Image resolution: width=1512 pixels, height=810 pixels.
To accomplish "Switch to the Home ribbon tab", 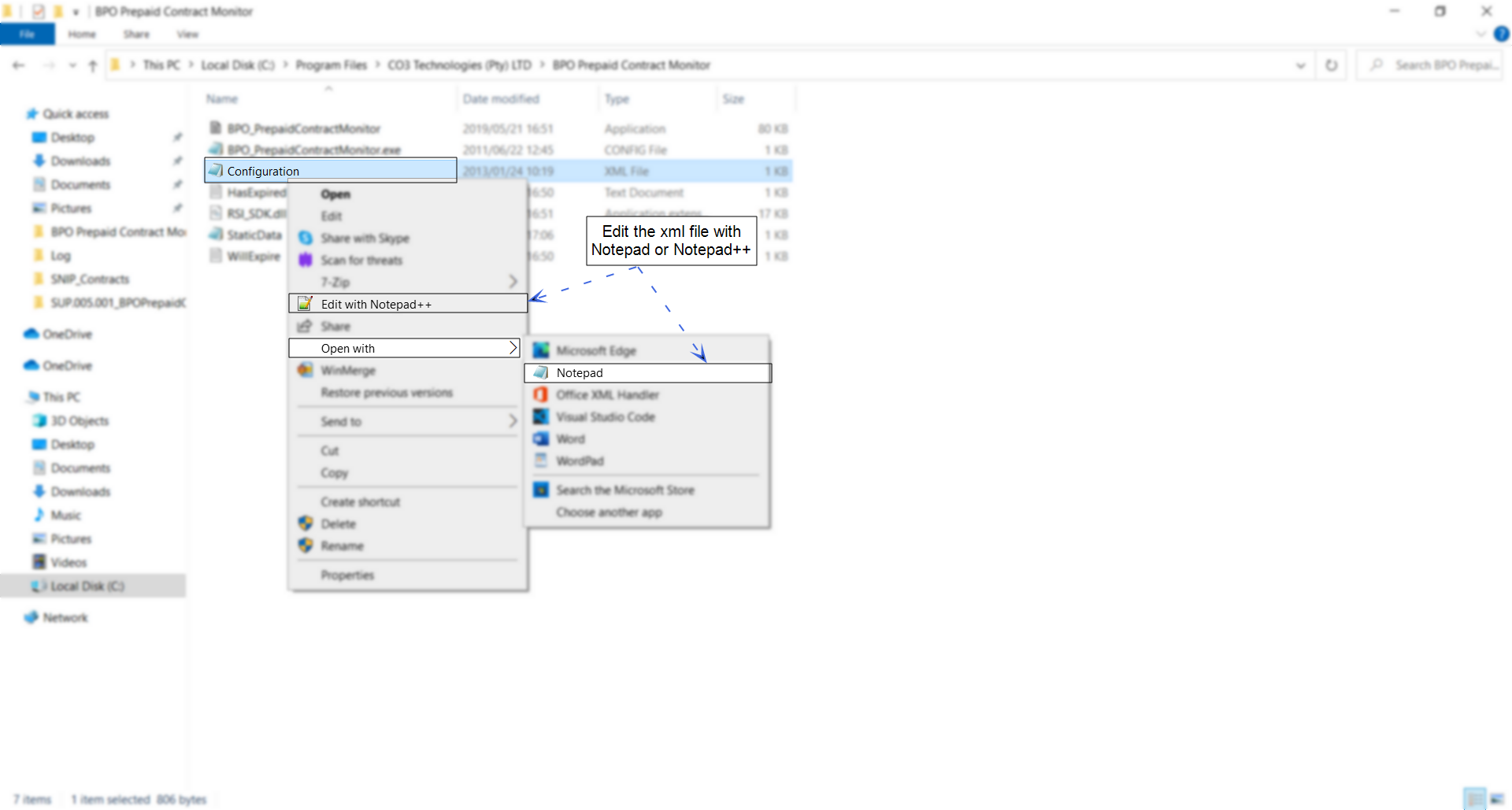I will (x=82, y=34).
